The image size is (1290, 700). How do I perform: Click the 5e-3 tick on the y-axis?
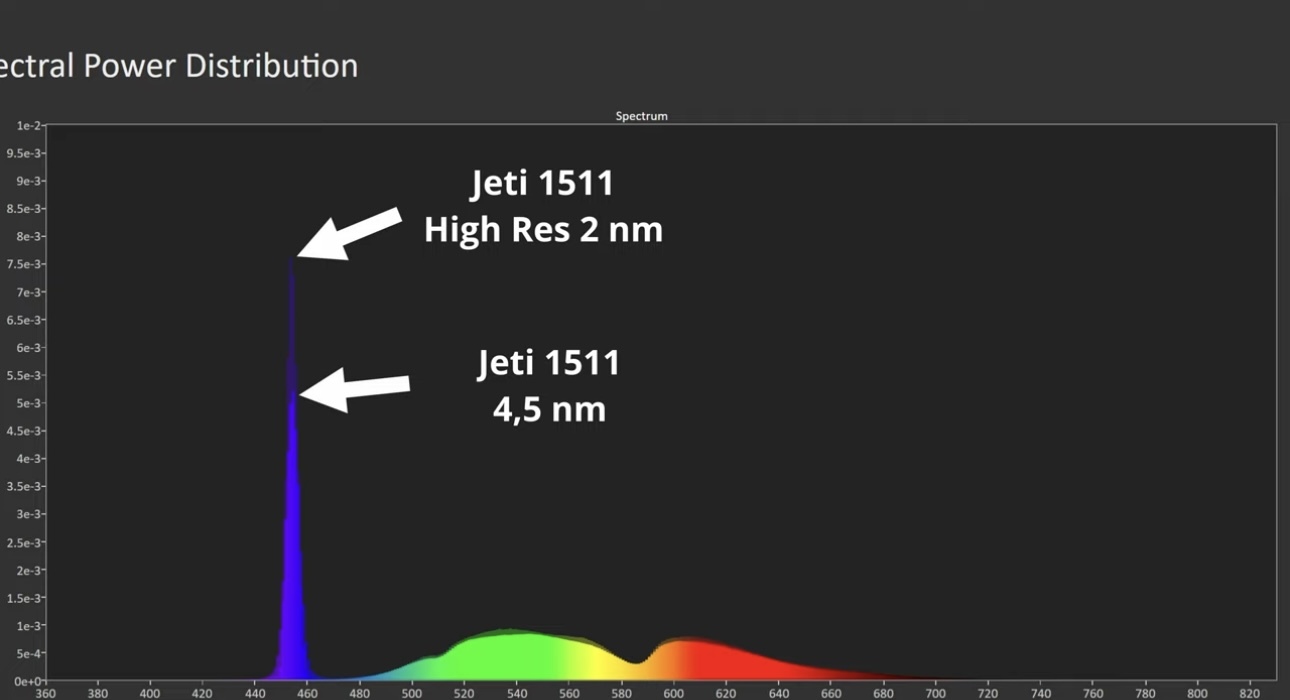tap(28, 404)
